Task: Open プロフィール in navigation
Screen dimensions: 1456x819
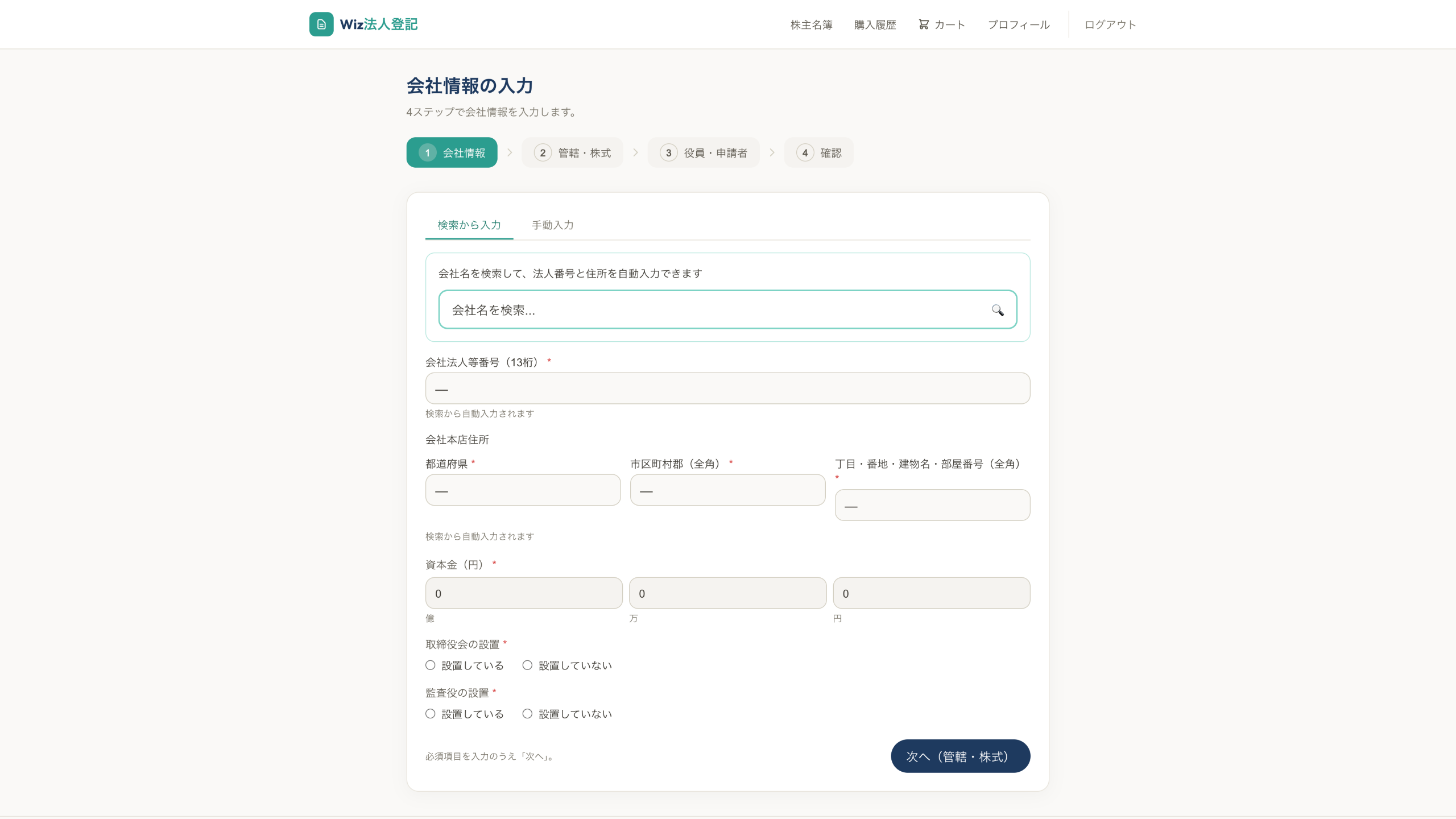Action: pos(1019,25)
